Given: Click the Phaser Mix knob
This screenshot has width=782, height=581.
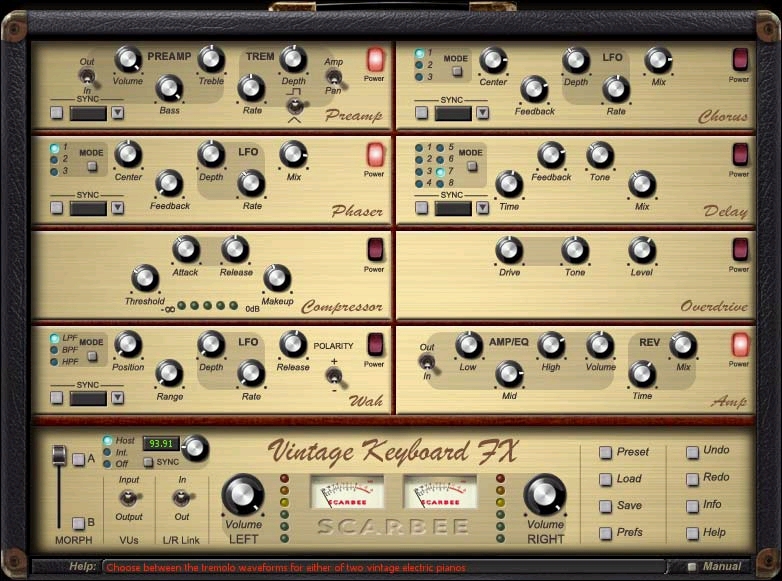Looking at the screenshot, I should 293,155.
